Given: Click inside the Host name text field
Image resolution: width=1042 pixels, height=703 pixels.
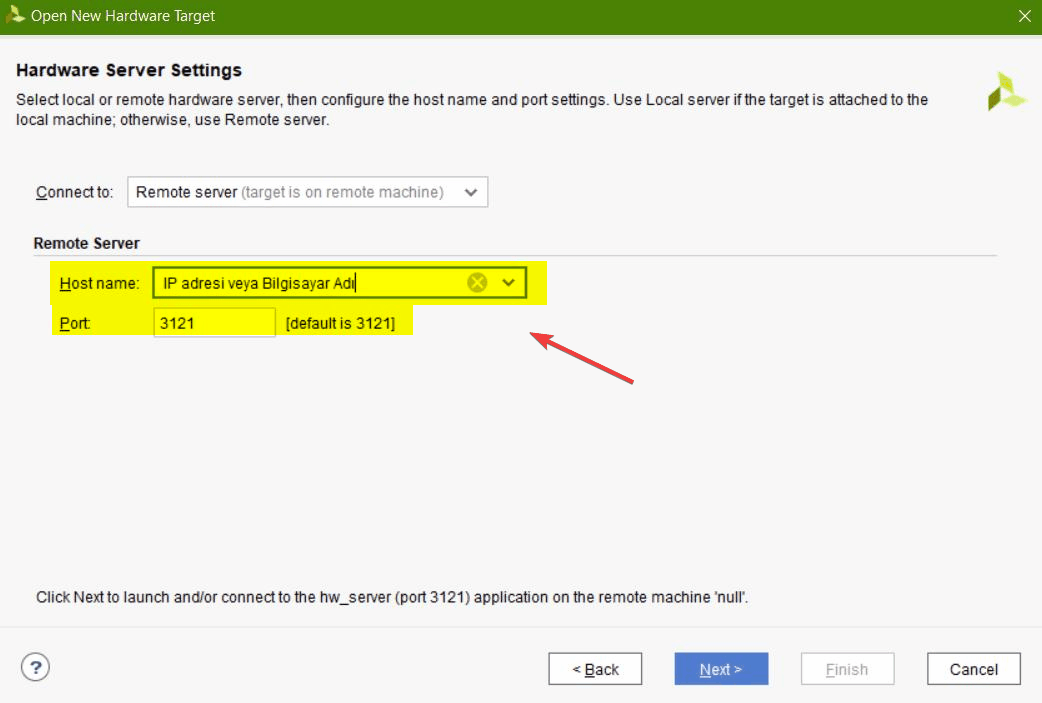Looking at the screenshot, I should [310, 283].
